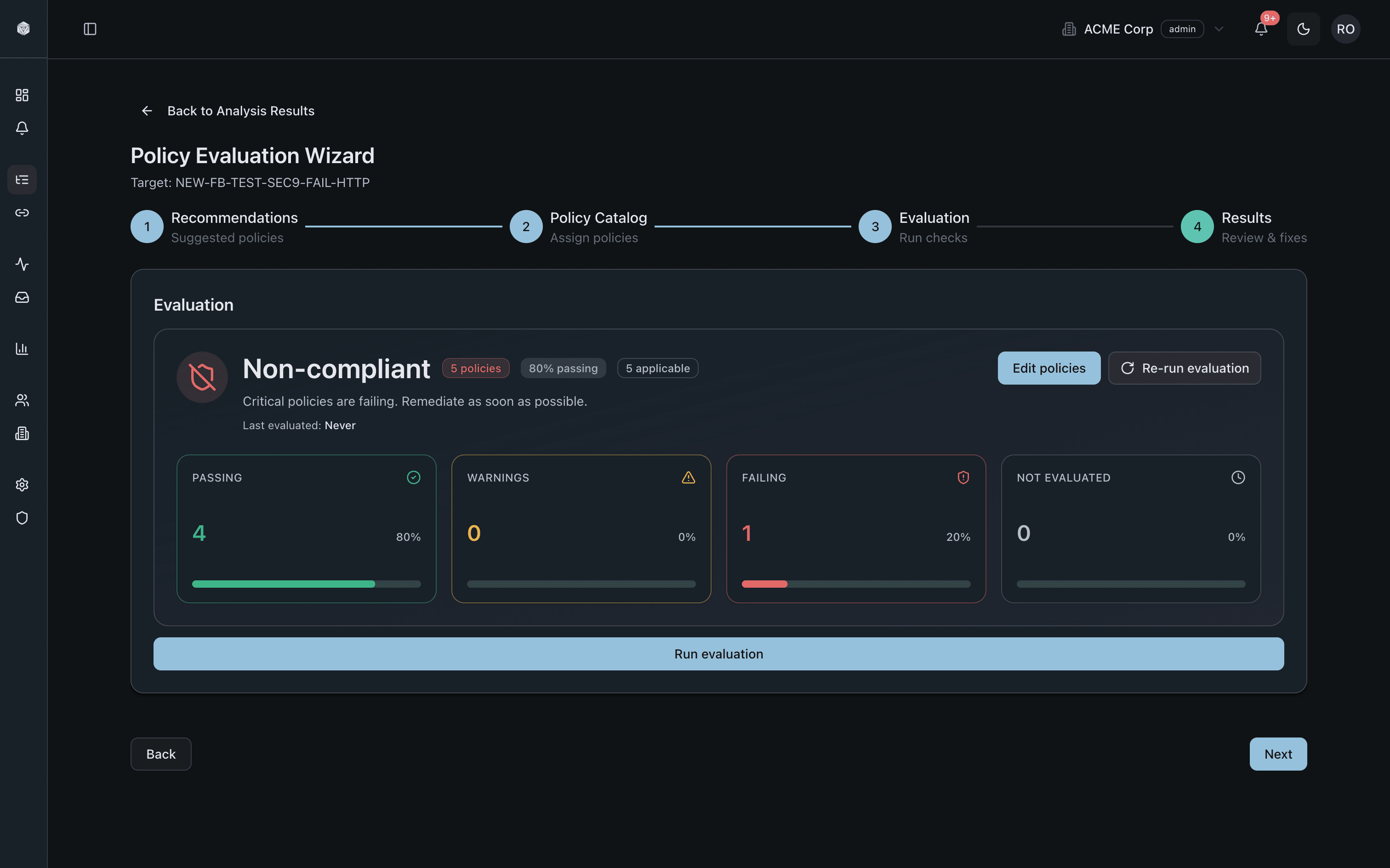The width and height of the screenshot is (1390, 868).
Task: Toggle dark mode with the moon icon
Action: (x=1303, y=28)
